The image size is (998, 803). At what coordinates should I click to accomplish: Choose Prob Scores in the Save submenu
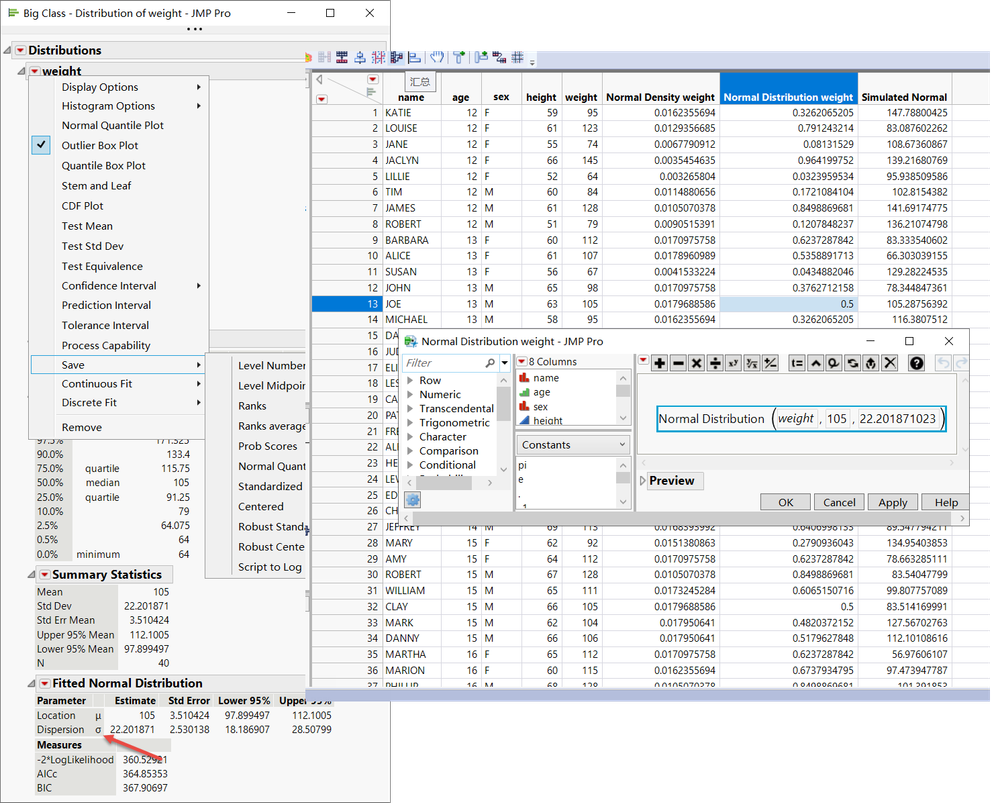(x=267, y=446)
